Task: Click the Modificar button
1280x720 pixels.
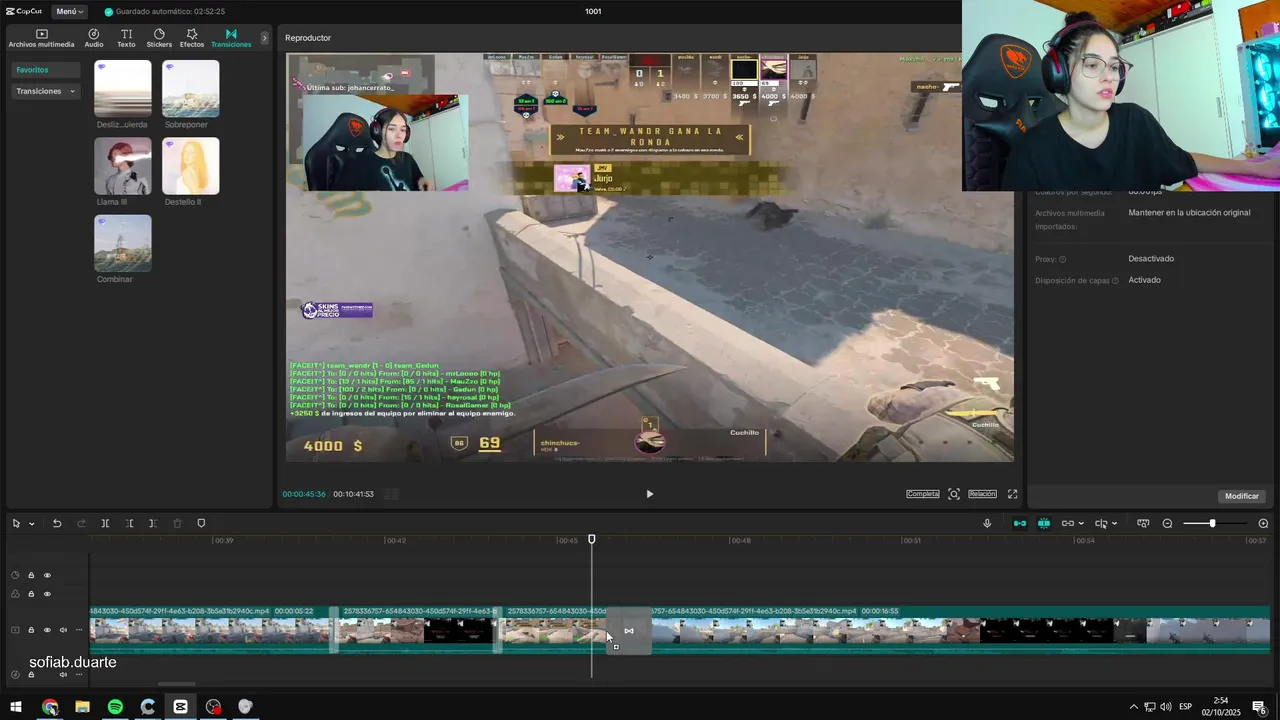Action: 1242,496
